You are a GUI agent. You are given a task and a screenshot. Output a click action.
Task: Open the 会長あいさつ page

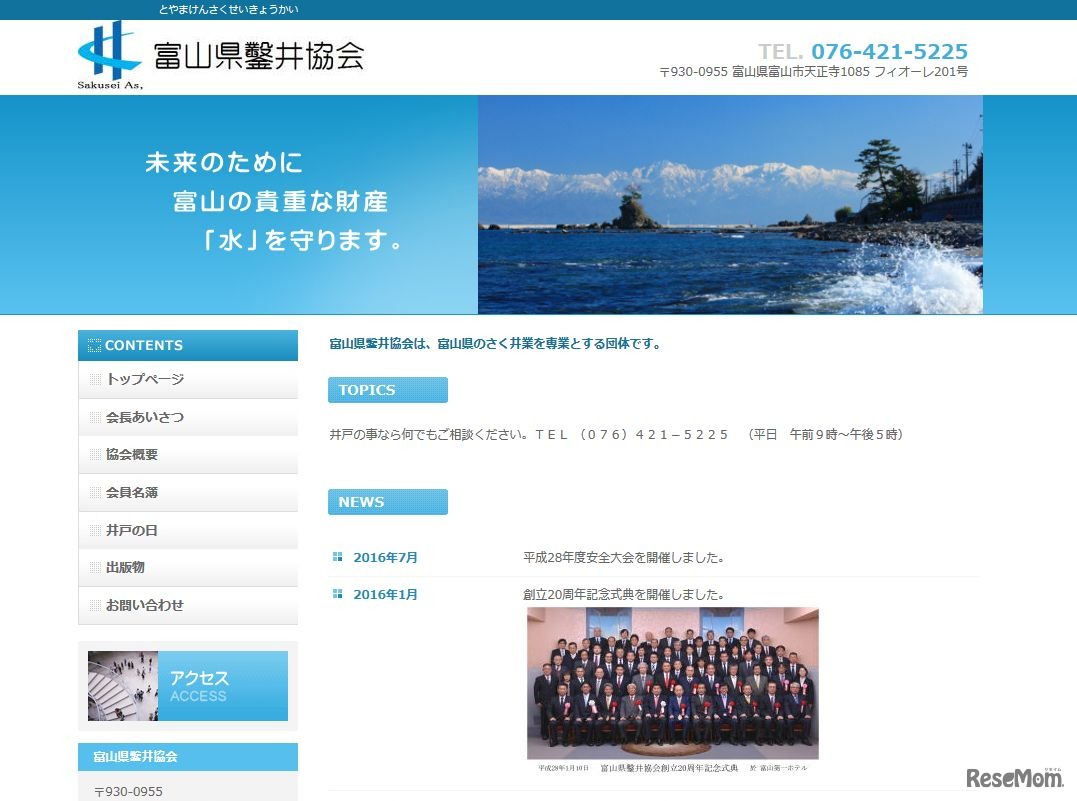point(188,417)
